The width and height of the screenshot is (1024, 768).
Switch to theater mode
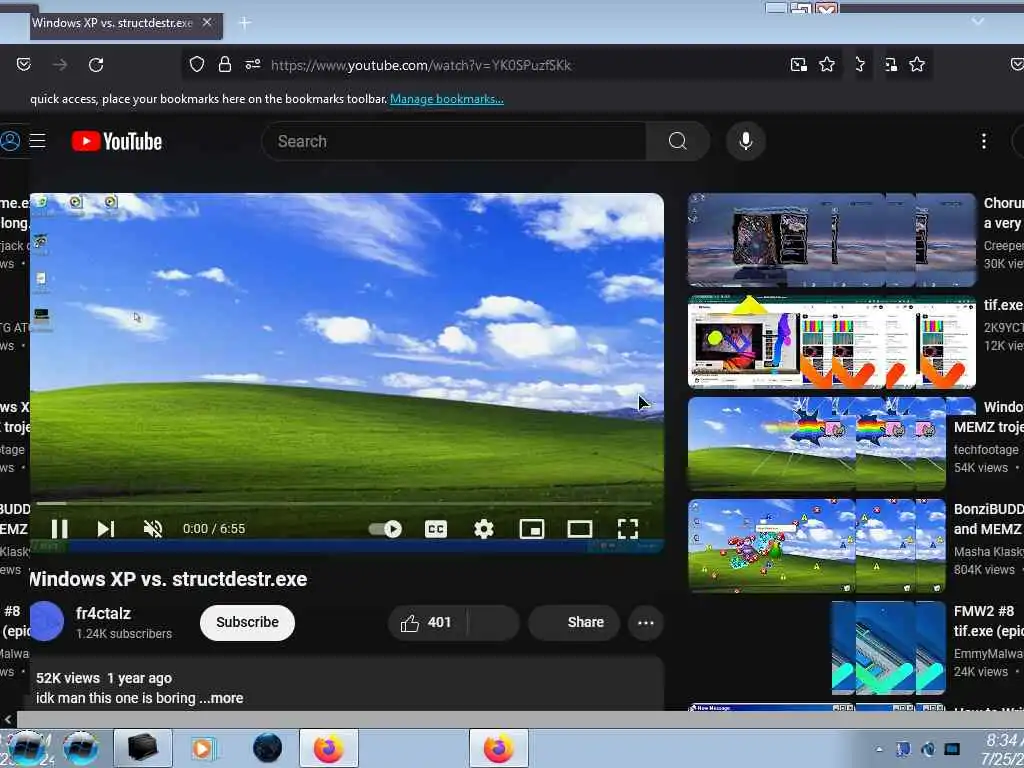[x=580, y=529]
